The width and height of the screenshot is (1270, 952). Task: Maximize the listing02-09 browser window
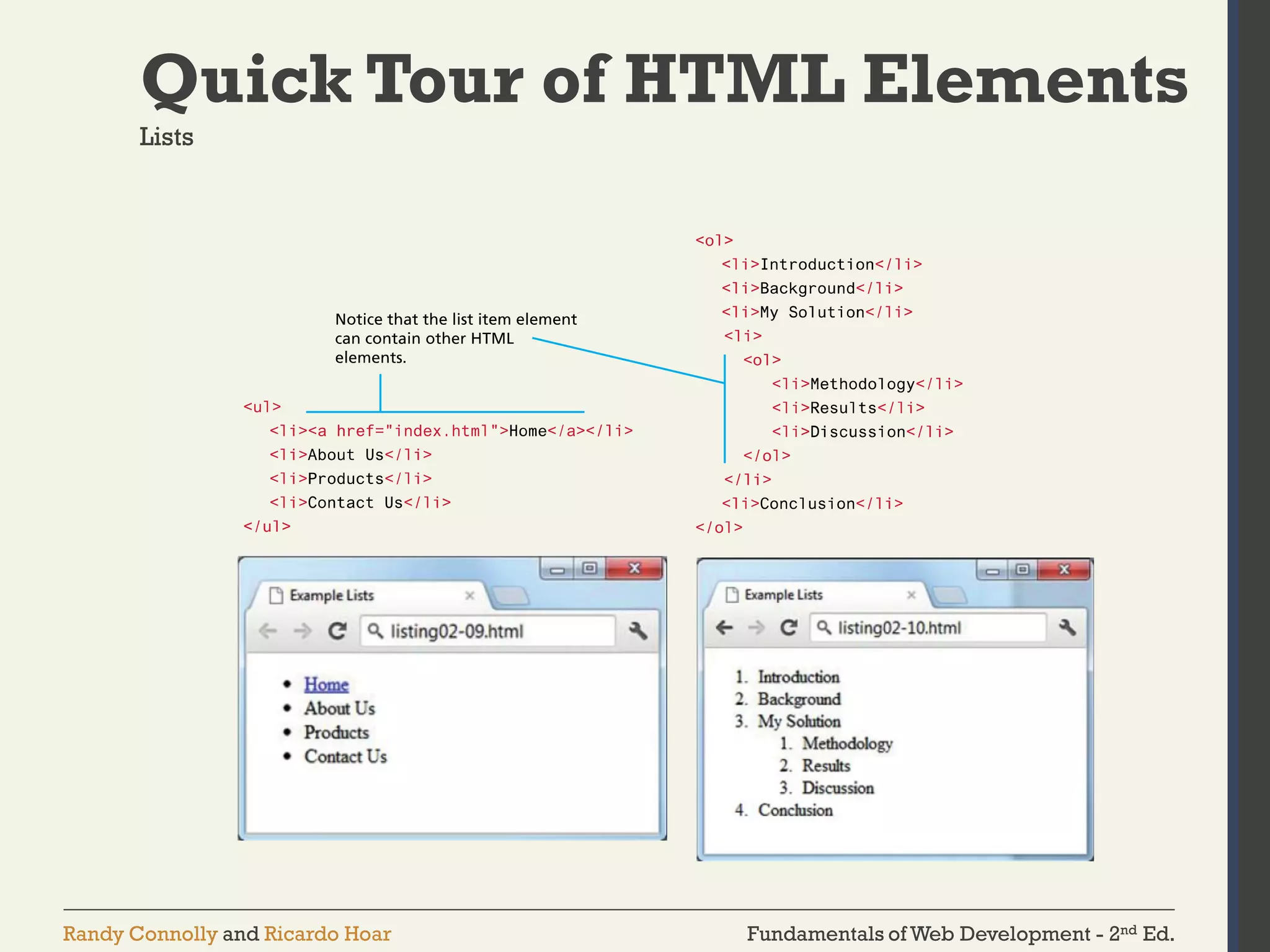pyautogui.click(x=590, y=568)
